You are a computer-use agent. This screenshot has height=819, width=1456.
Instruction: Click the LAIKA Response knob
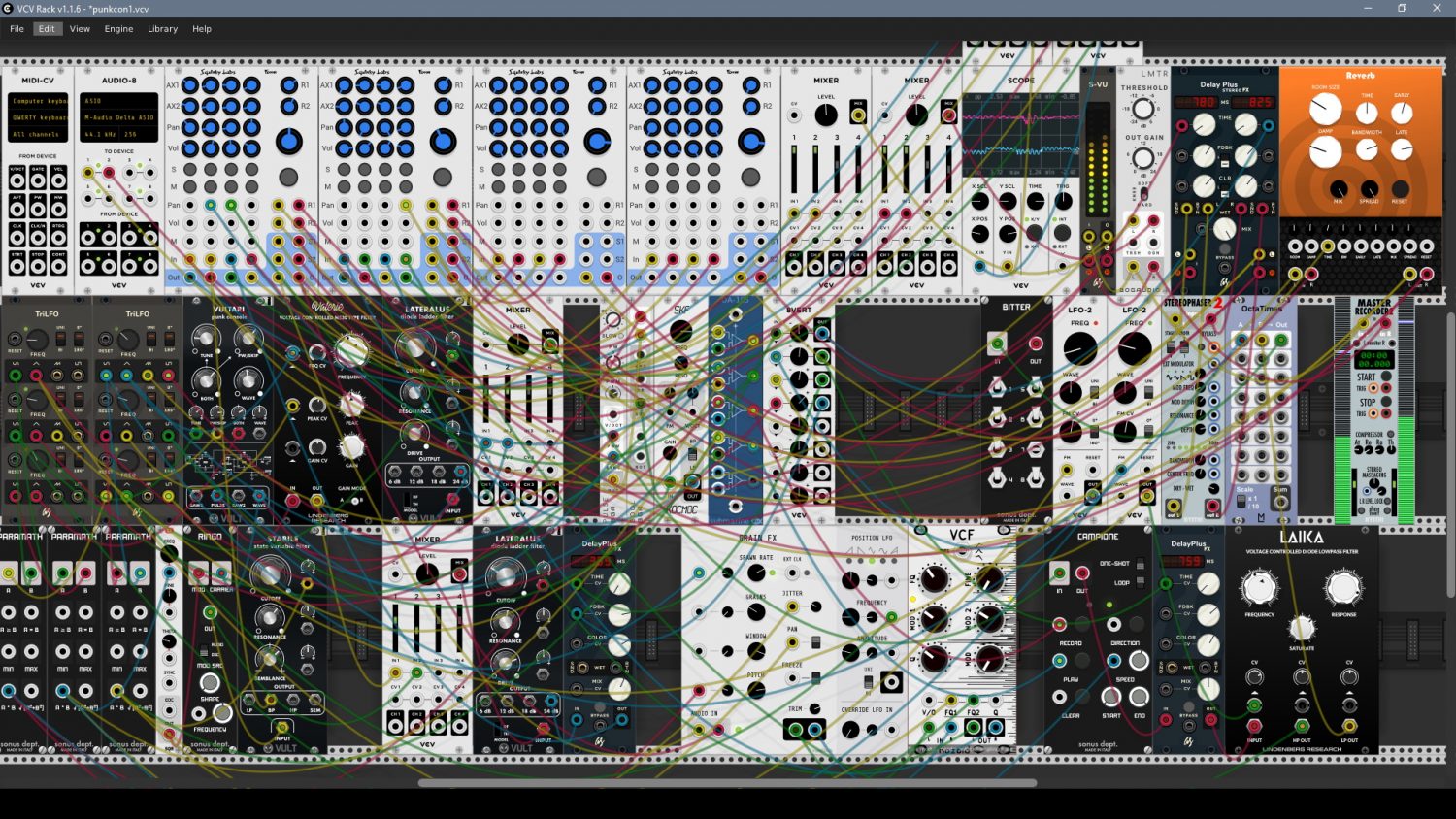click(1343, 587)
